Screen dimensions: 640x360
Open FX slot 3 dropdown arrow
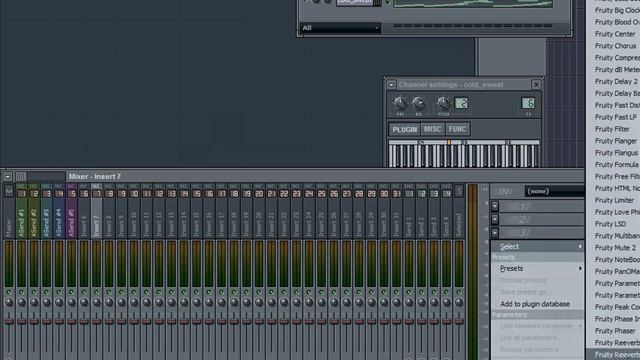tap(495, 233)
